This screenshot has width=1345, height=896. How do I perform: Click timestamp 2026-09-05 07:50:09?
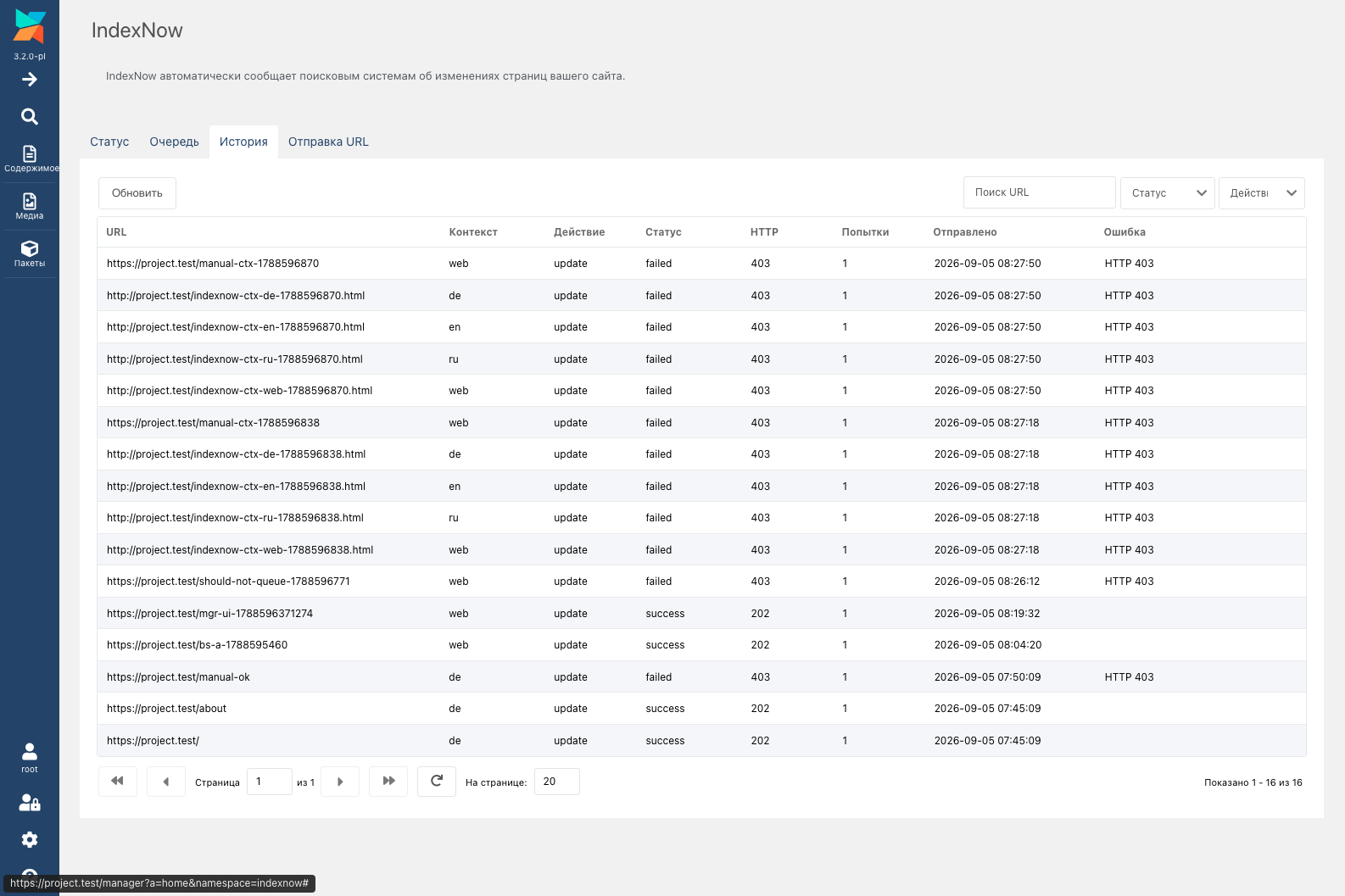tap(988, 677)
